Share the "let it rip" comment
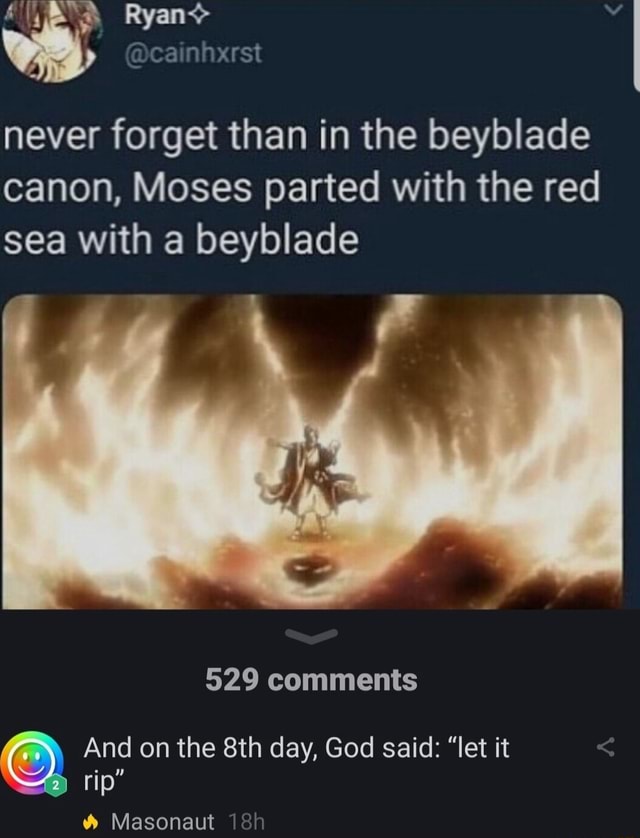Image resolution: width=640 pixels, height=838 pixels. tap(605, 747)
